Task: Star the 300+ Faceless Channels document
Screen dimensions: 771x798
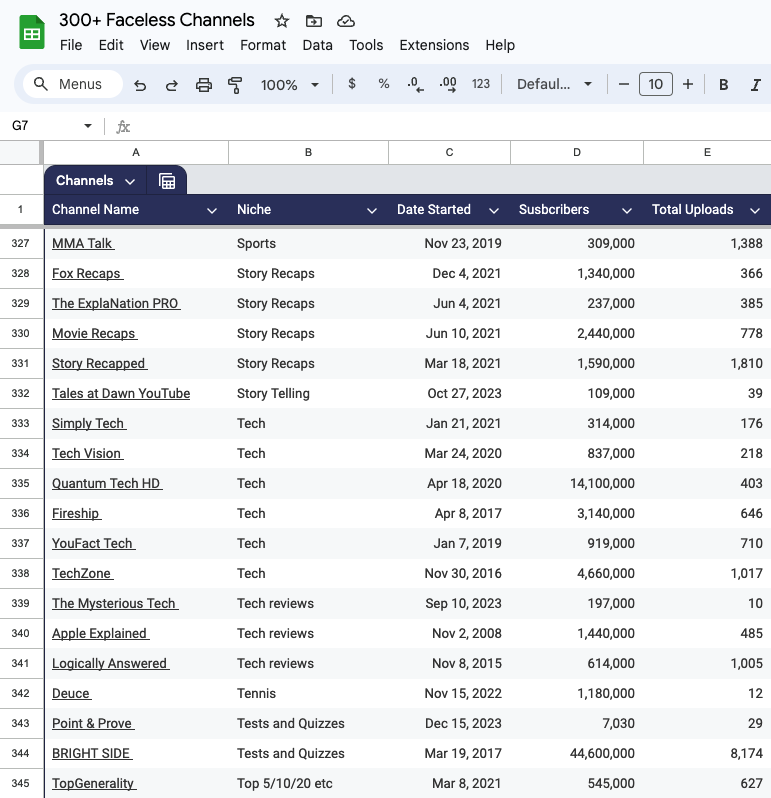Action: [x=281, y=21]
